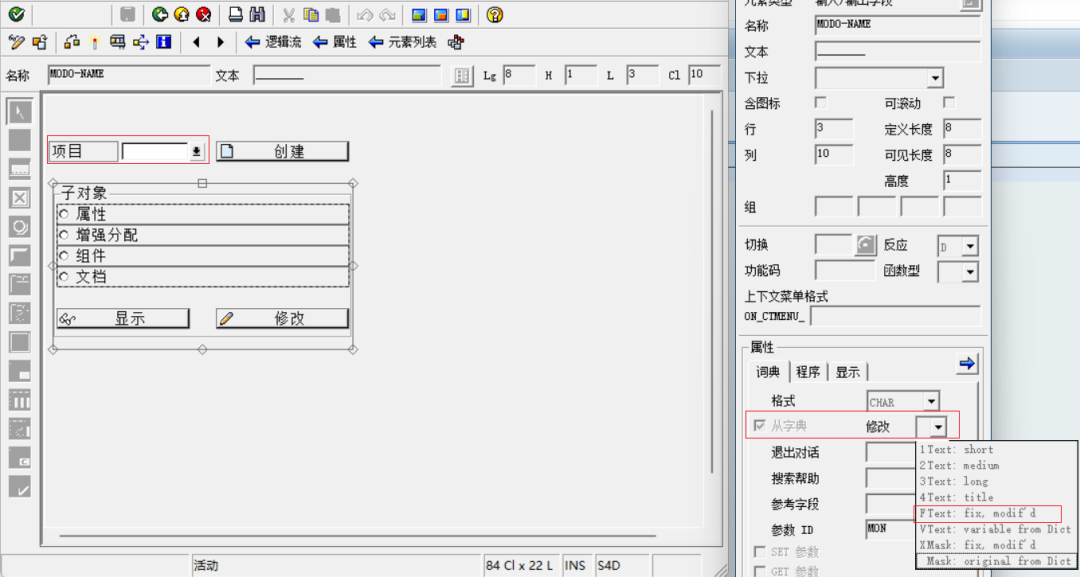This screenshot has width=1080, height=577.
Task: Click the 参数 ID field showing MON
Action: coord(891,529)
